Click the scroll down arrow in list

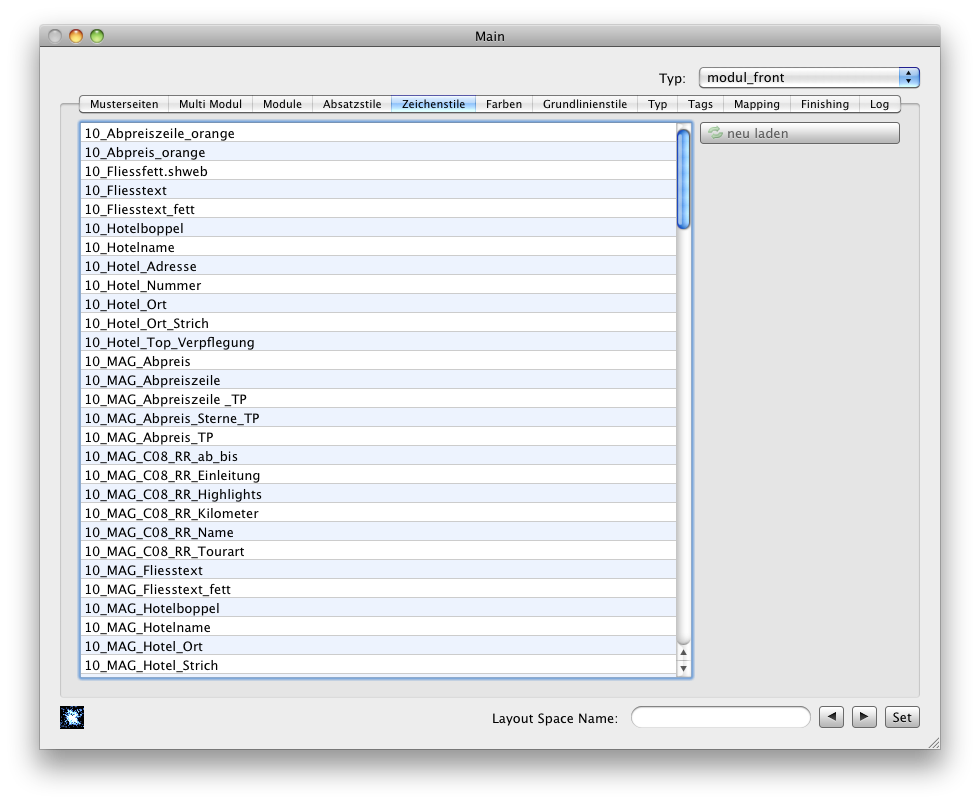click(x=684, y=668)
